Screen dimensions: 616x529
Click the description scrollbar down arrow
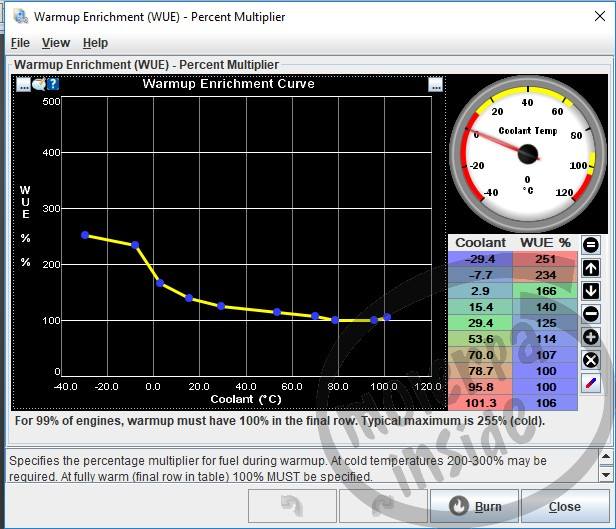[x=605, y=475]
